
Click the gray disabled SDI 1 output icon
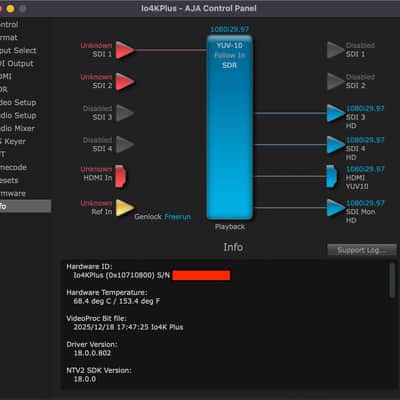tap(335, 50)
